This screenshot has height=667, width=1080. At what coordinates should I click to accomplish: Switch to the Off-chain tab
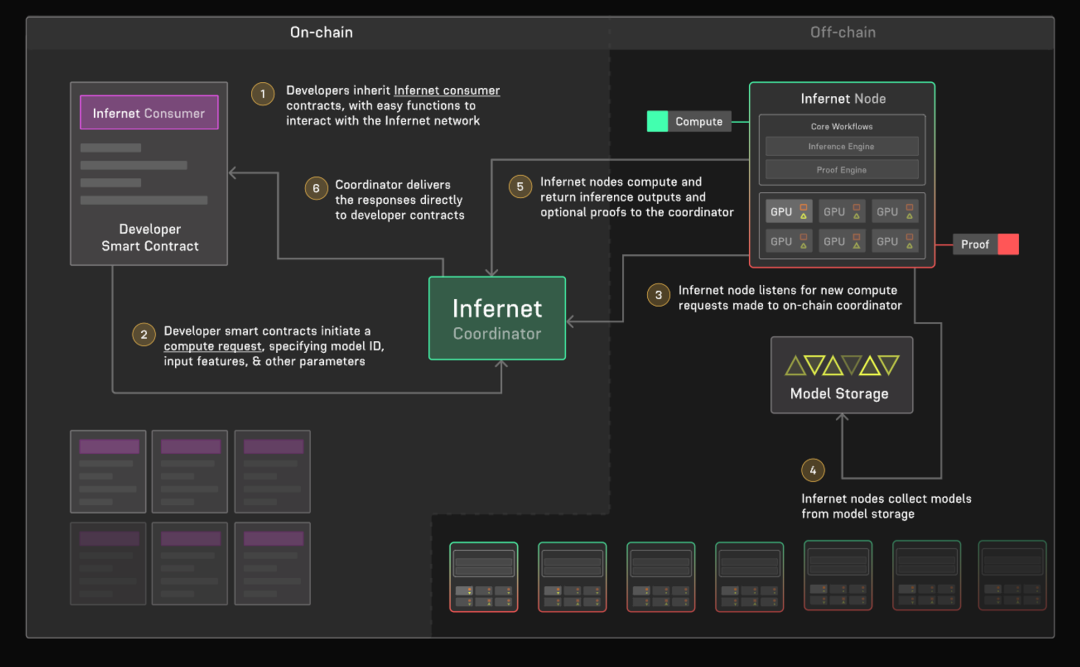click(843, 32)
